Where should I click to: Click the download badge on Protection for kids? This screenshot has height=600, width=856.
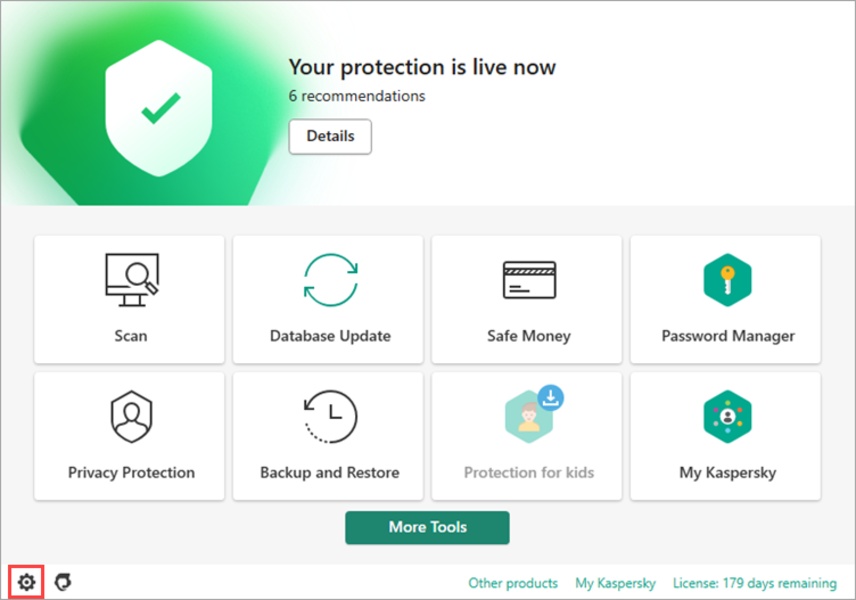(550, 397)
